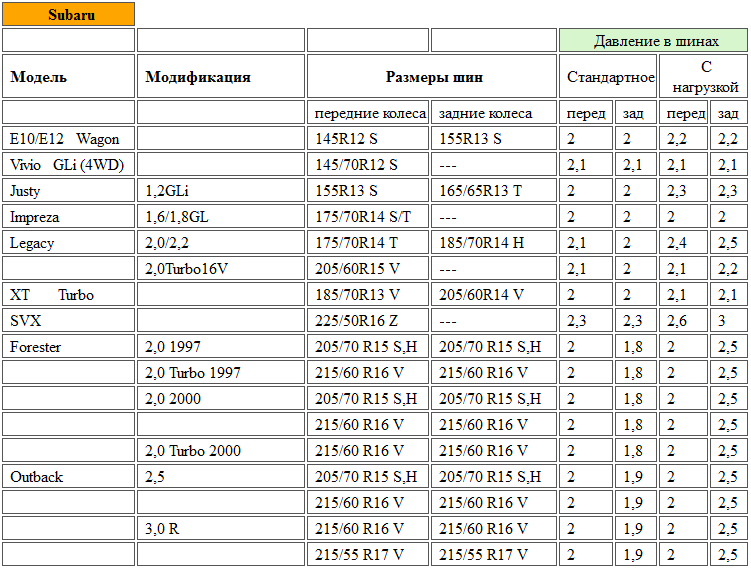The image size is (751, 568).
Task: Select the 'Justy' model cell
Action: point(68,191)
